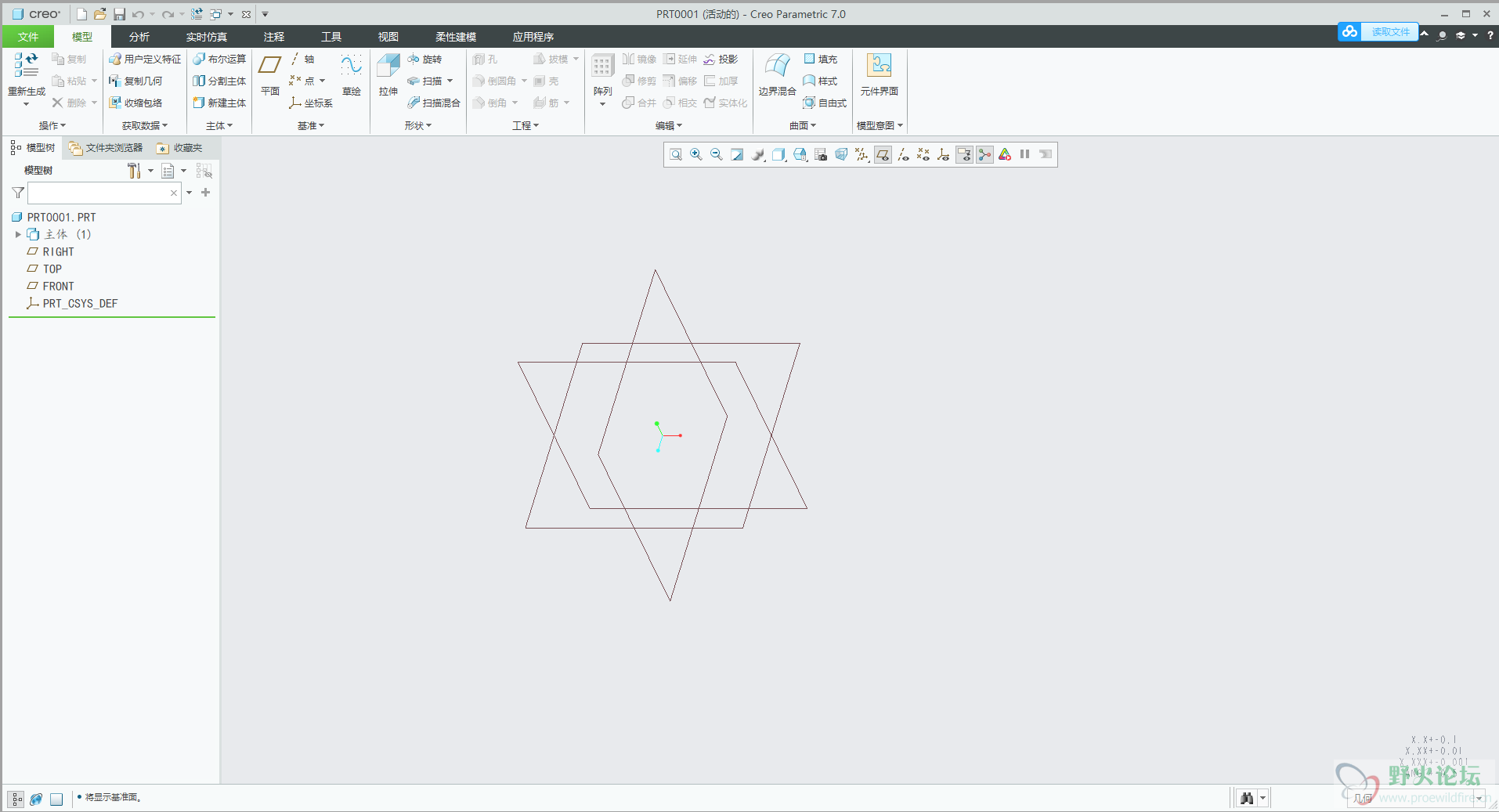Switch to the Annotate (注释) tab
Viewport: 1499px width, 812px height.
[x=274, y=37]
